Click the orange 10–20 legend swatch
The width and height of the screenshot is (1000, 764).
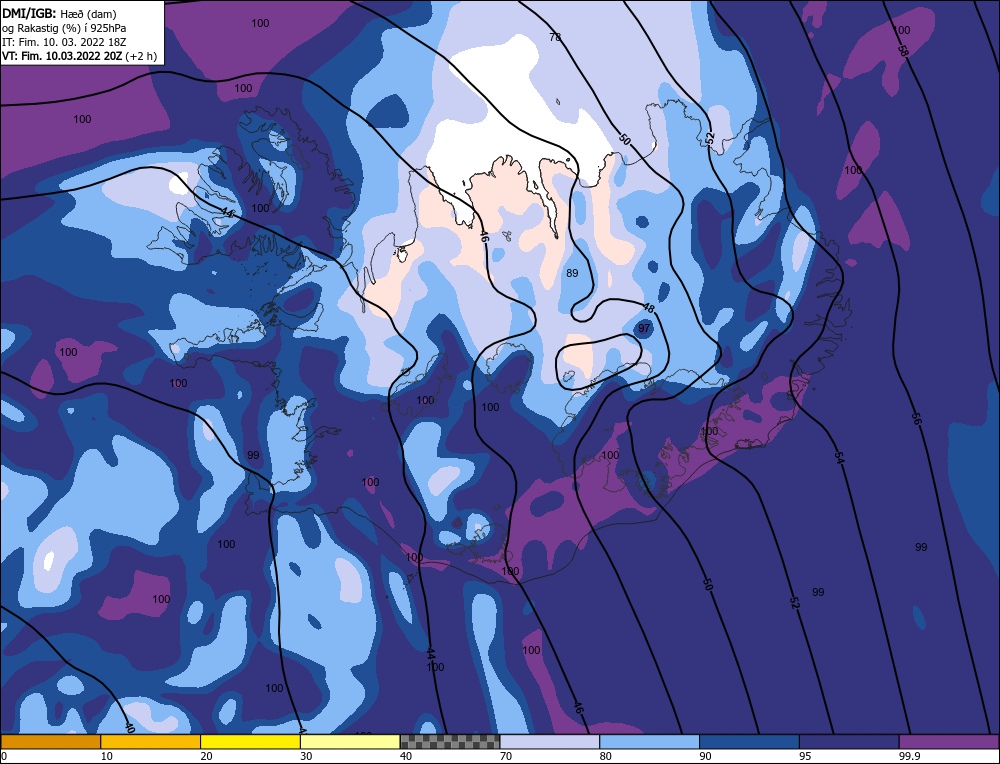pyautogui.click(x=151, y=742)
